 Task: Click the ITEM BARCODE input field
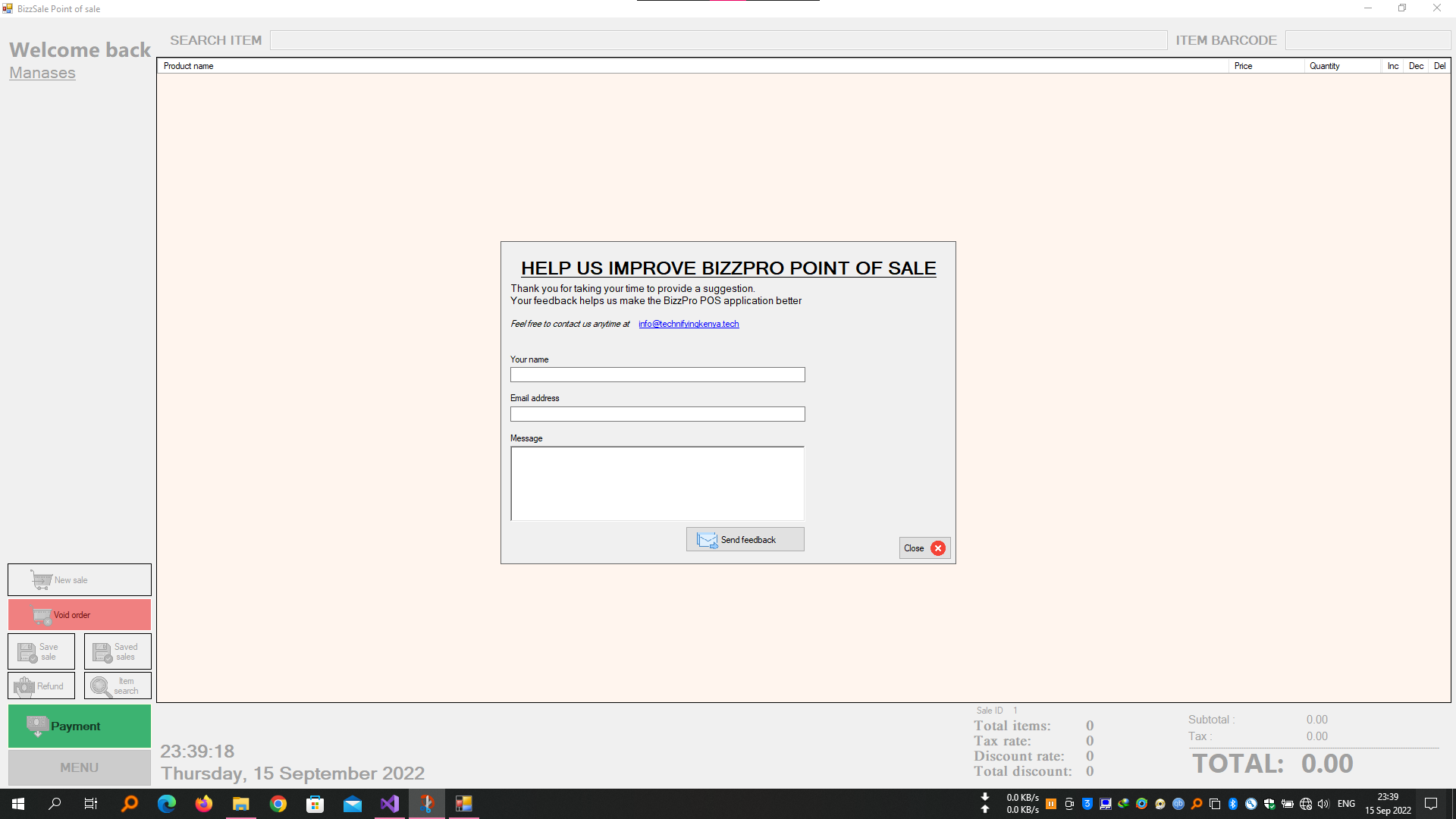pos(1367,39)
